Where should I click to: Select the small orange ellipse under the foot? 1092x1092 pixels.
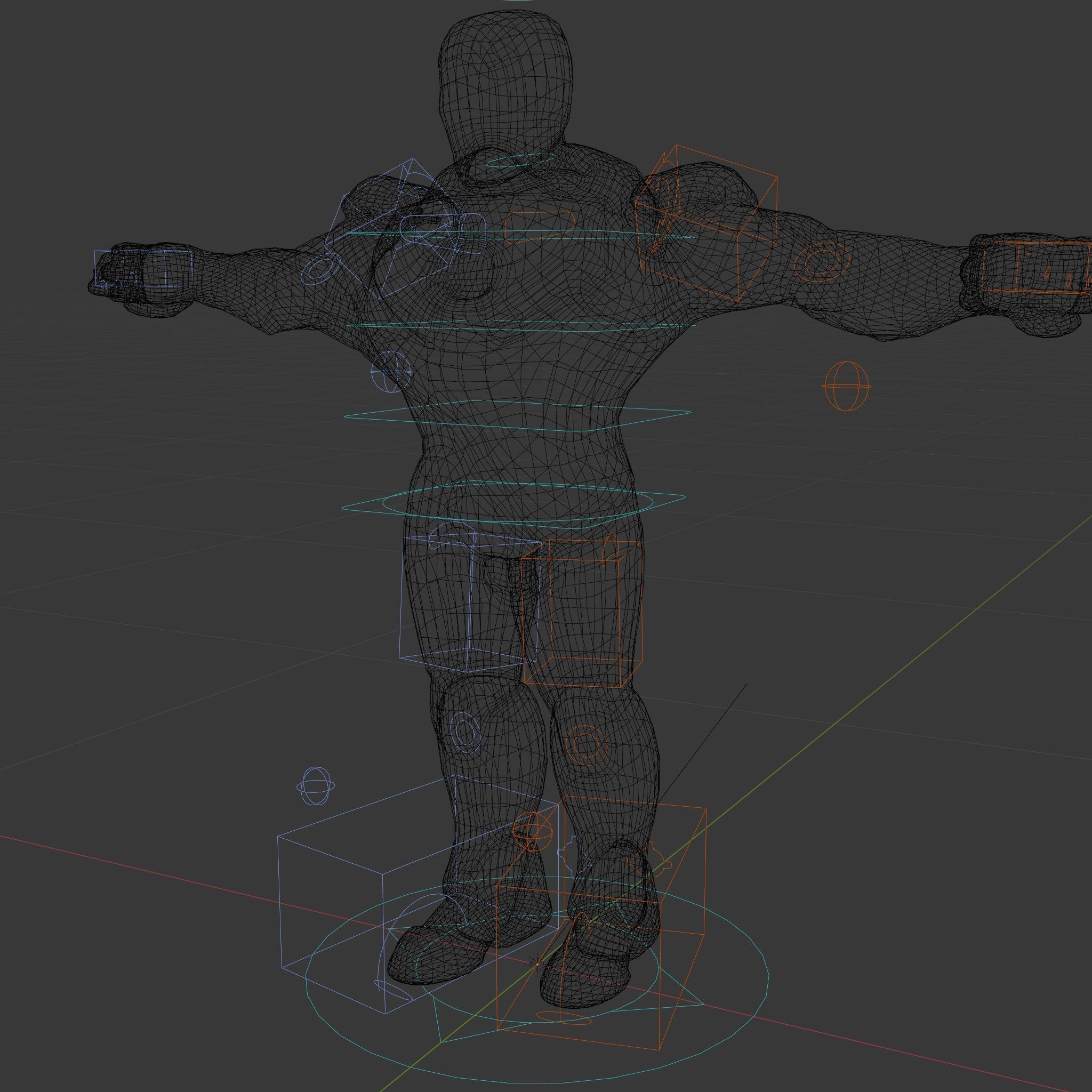pos(564,1017)
